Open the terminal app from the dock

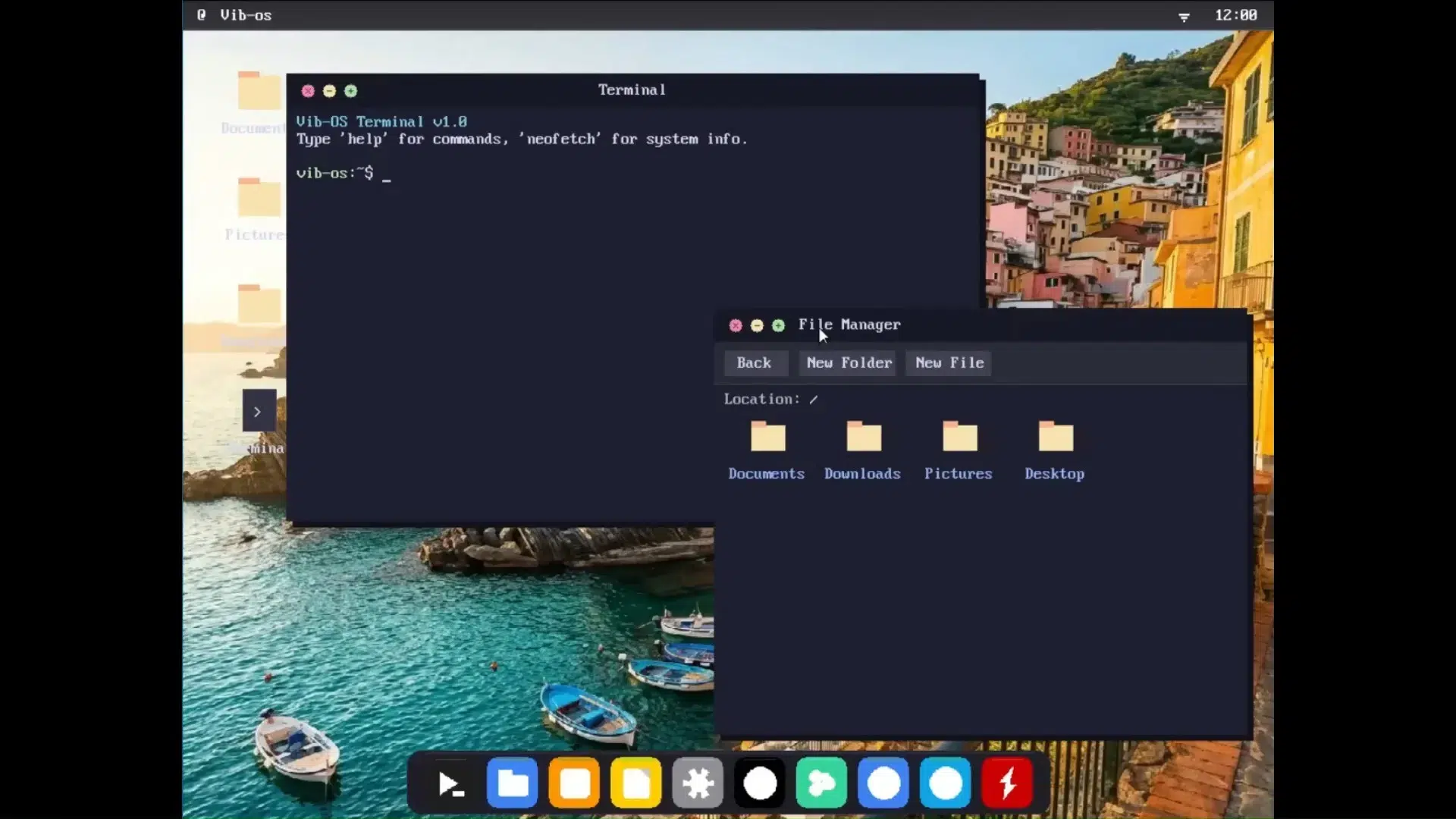click(451, 783)
